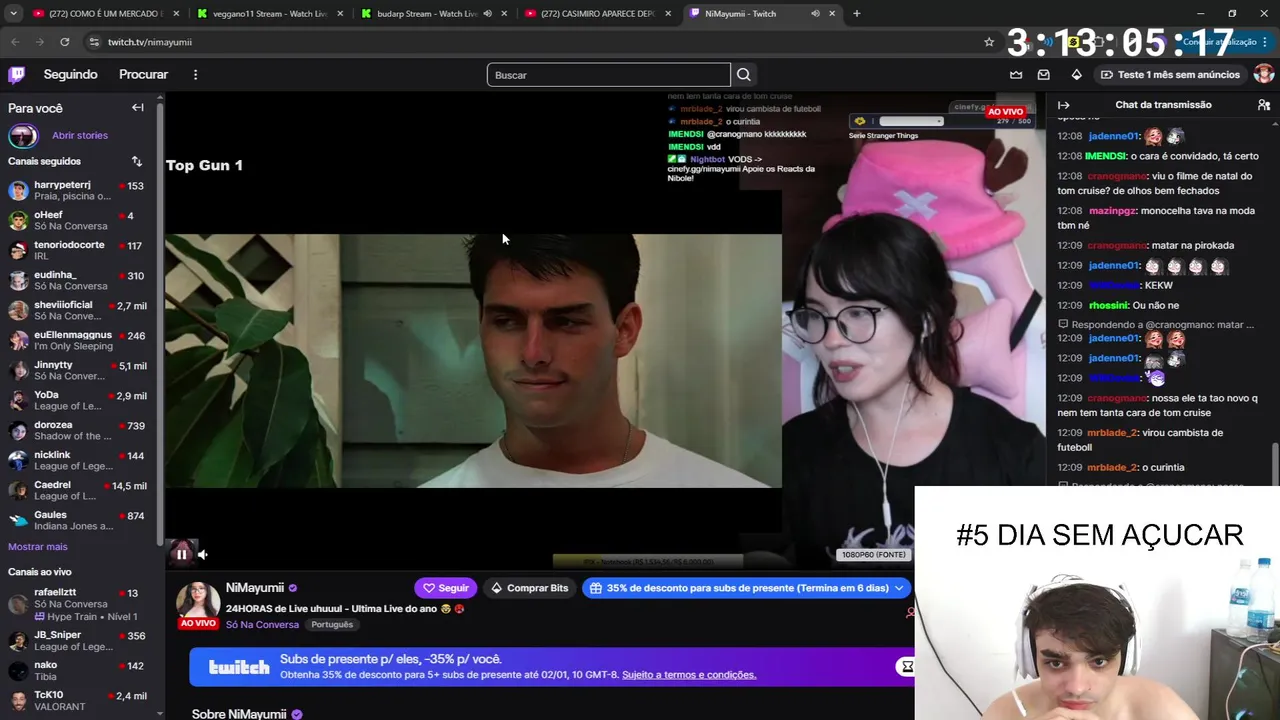
Task: Pause the stream video
Action: coord(182,554)
